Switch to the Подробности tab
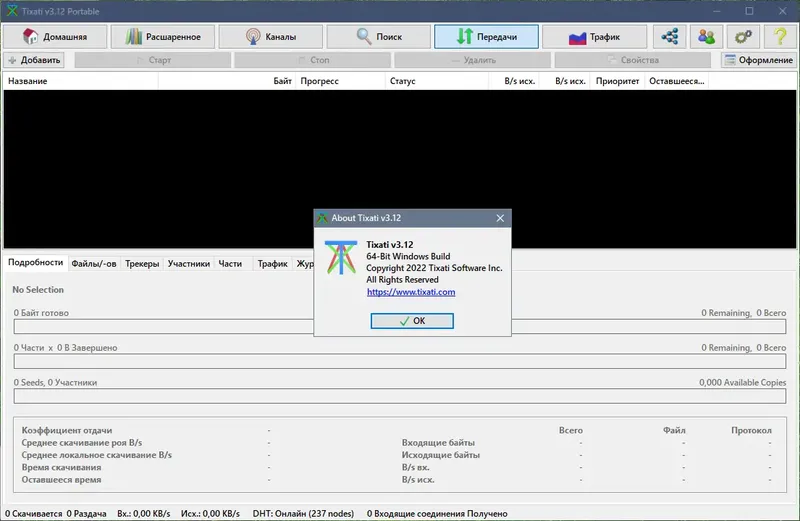This screenshot has width=800, height=521. [x=35, y=262]
